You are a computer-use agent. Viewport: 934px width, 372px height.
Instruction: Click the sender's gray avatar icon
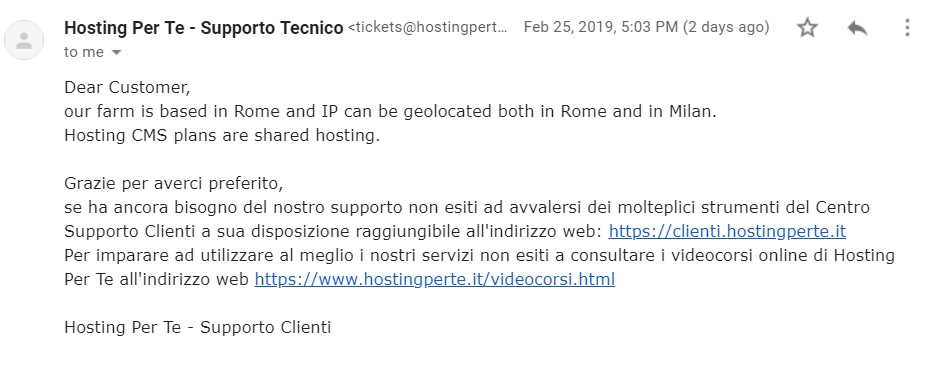pos(24,40)
